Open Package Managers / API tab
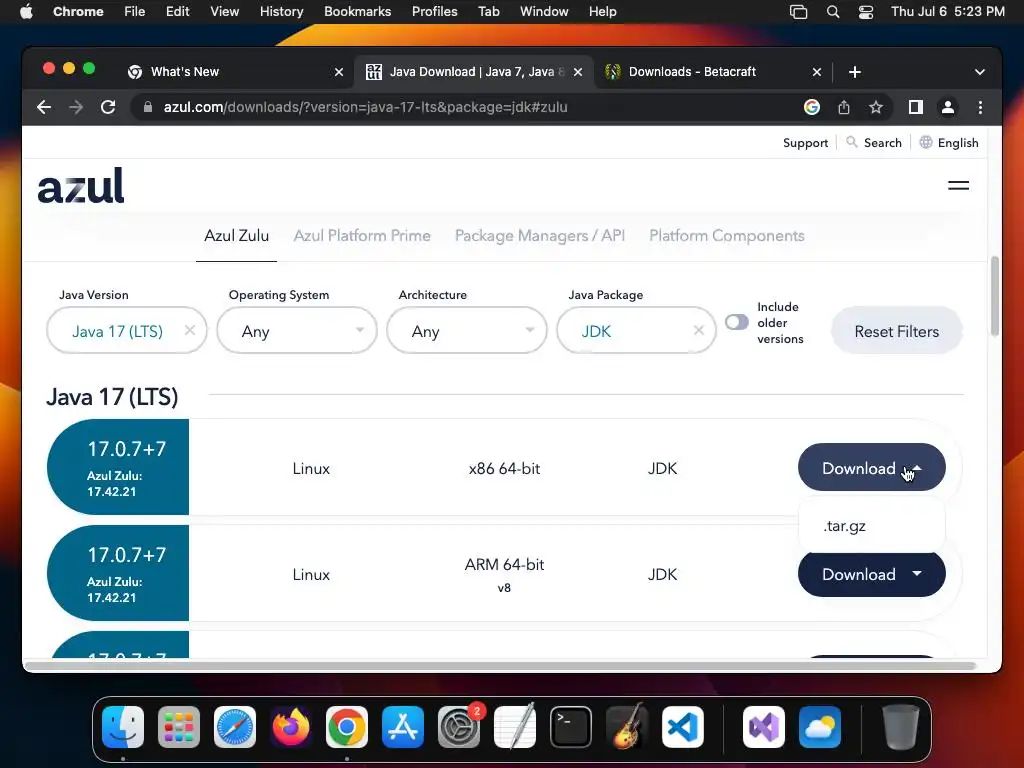The width and height of the screenshot is (1024, 768). coord(539,236)
